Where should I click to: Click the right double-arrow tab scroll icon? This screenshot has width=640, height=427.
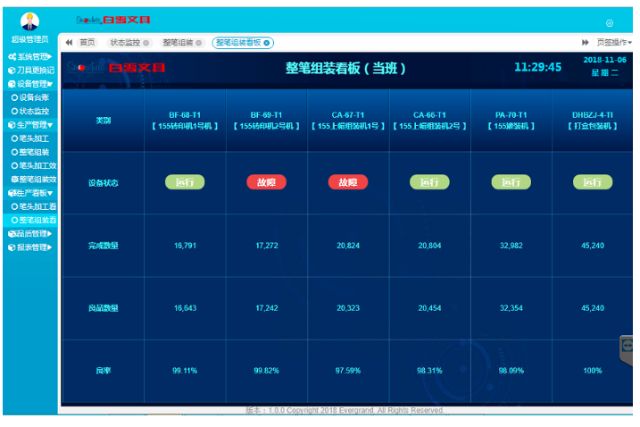(x=585, y=43)
